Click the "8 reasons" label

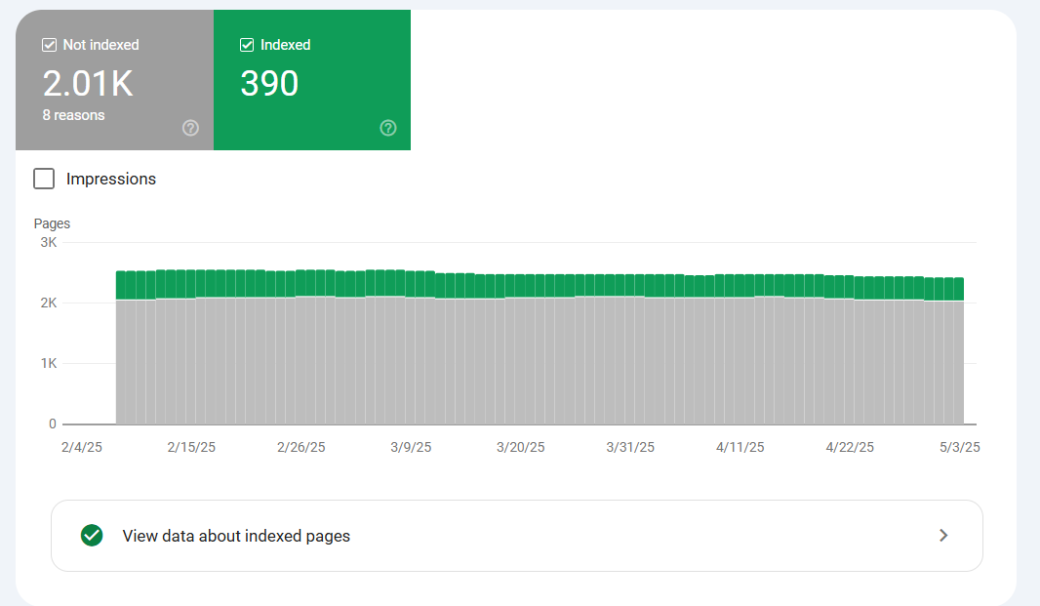[75, 115]
